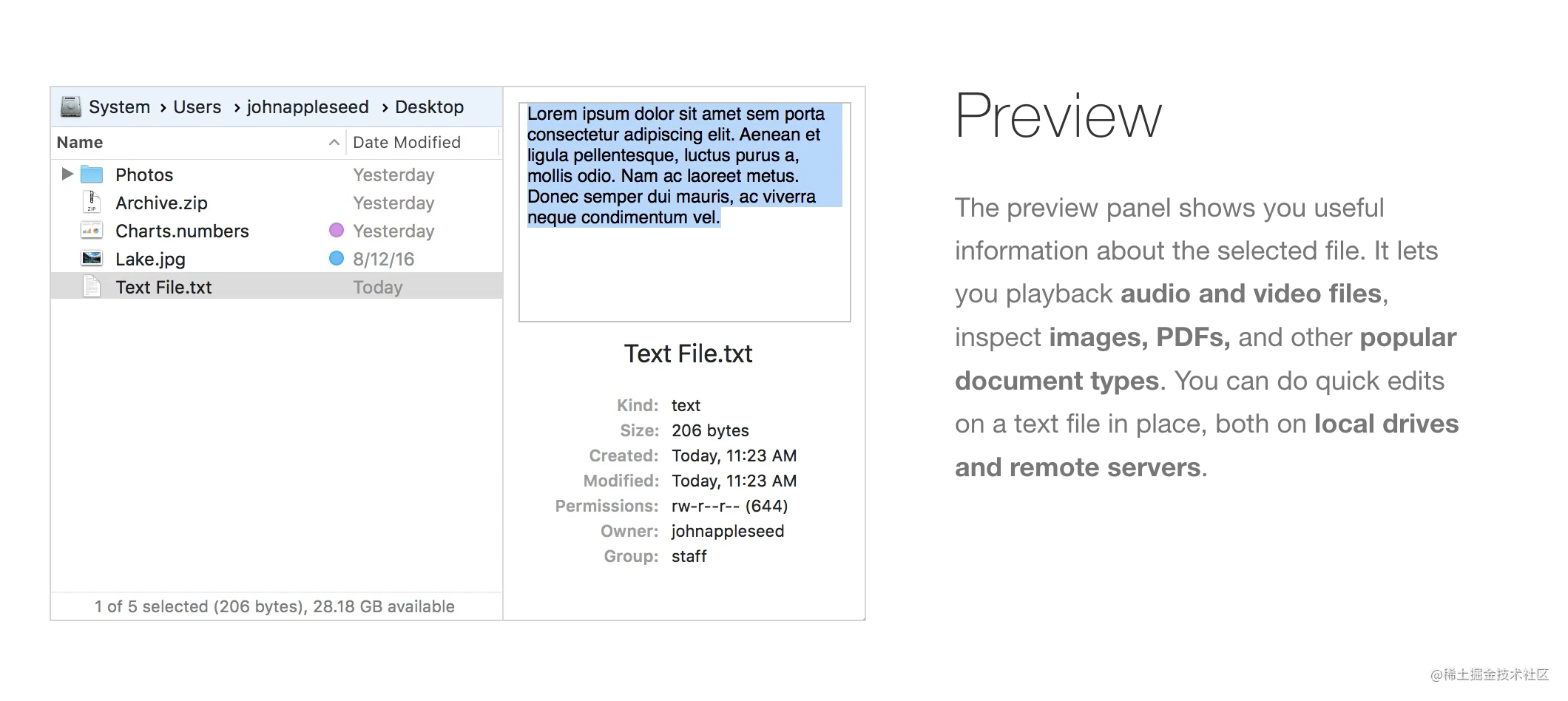The width and height of the screenshot is (1568, 701).
Task: Click the Text File.txt document icon
Action: tap(92, 286)
